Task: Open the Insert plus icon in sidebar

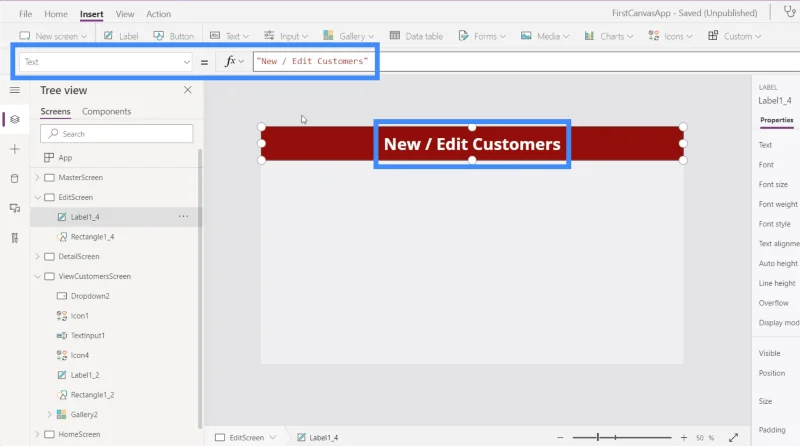Action: point(15,149)
